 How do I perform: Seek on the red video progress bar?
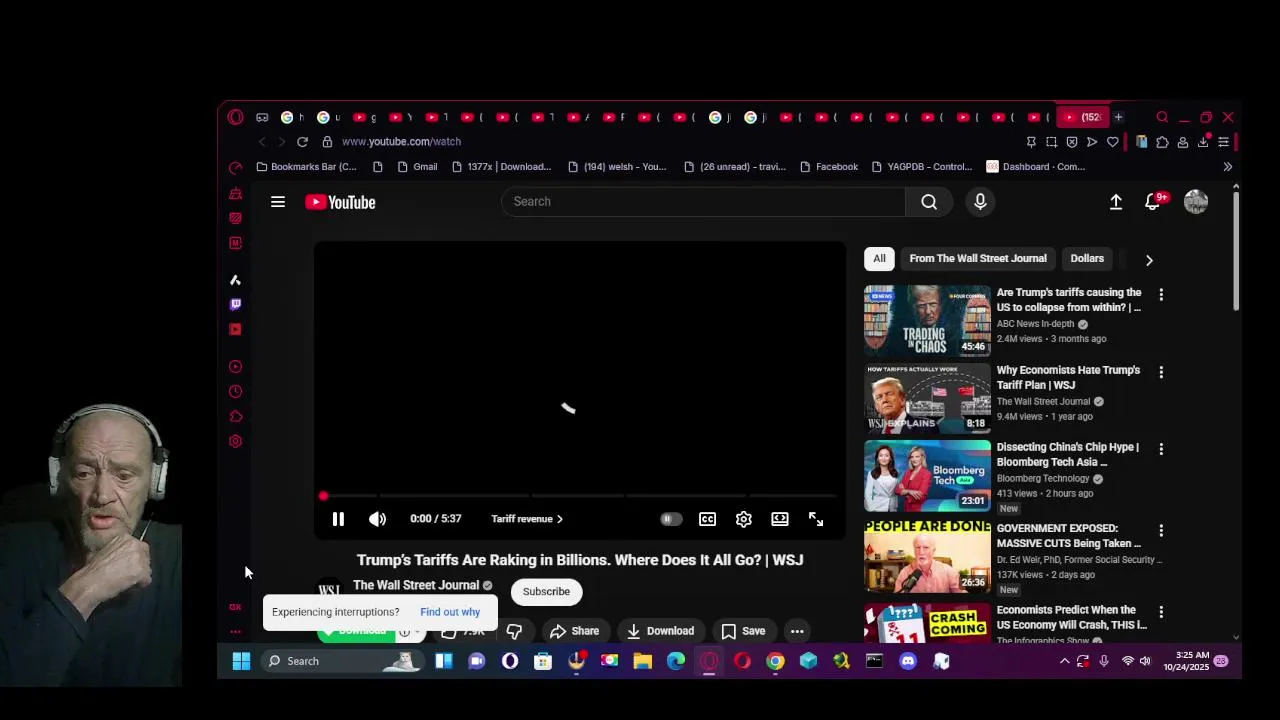[580, 496]
